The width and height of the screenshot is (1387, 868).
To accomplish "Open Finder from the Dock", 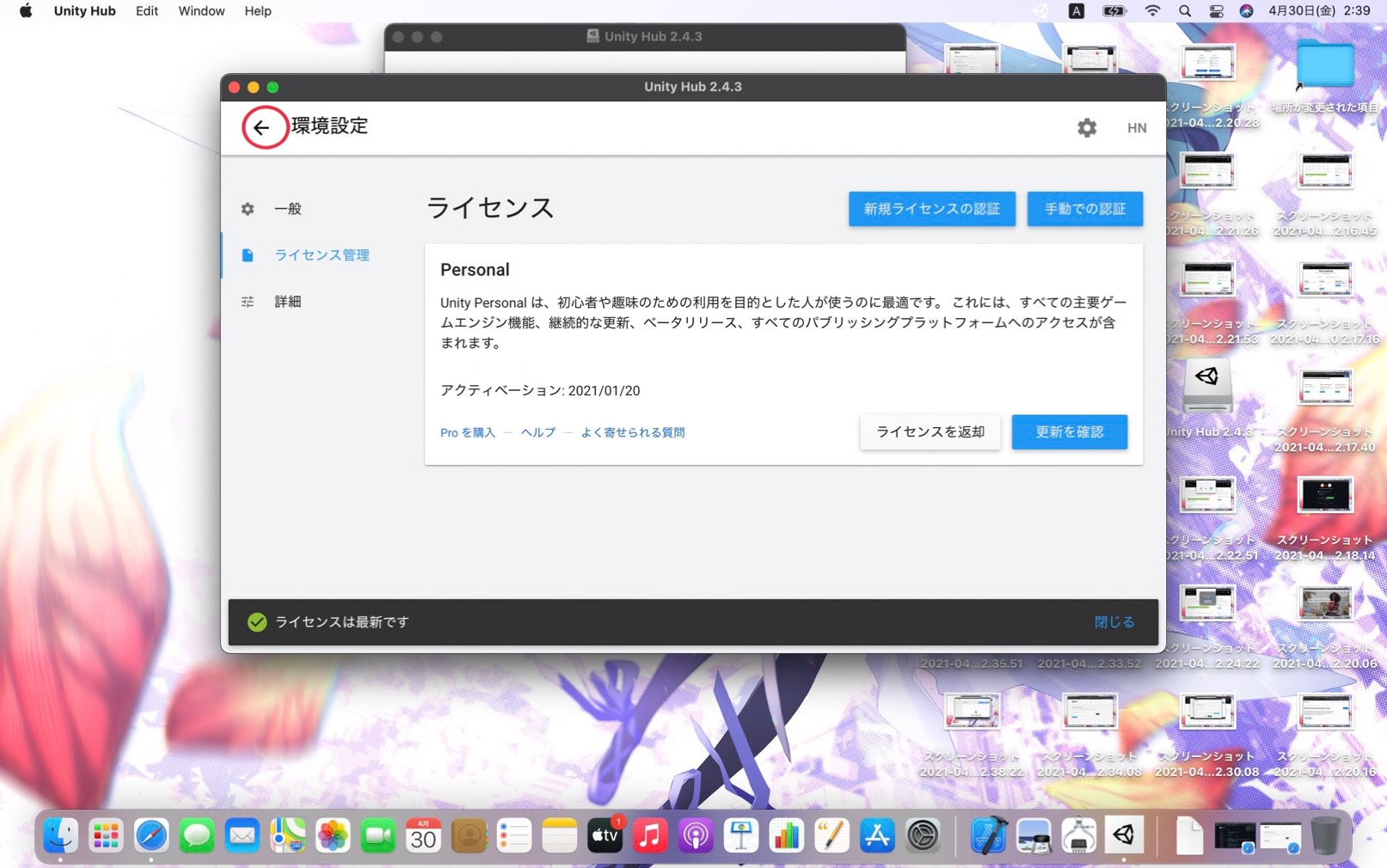I will 60,835.
